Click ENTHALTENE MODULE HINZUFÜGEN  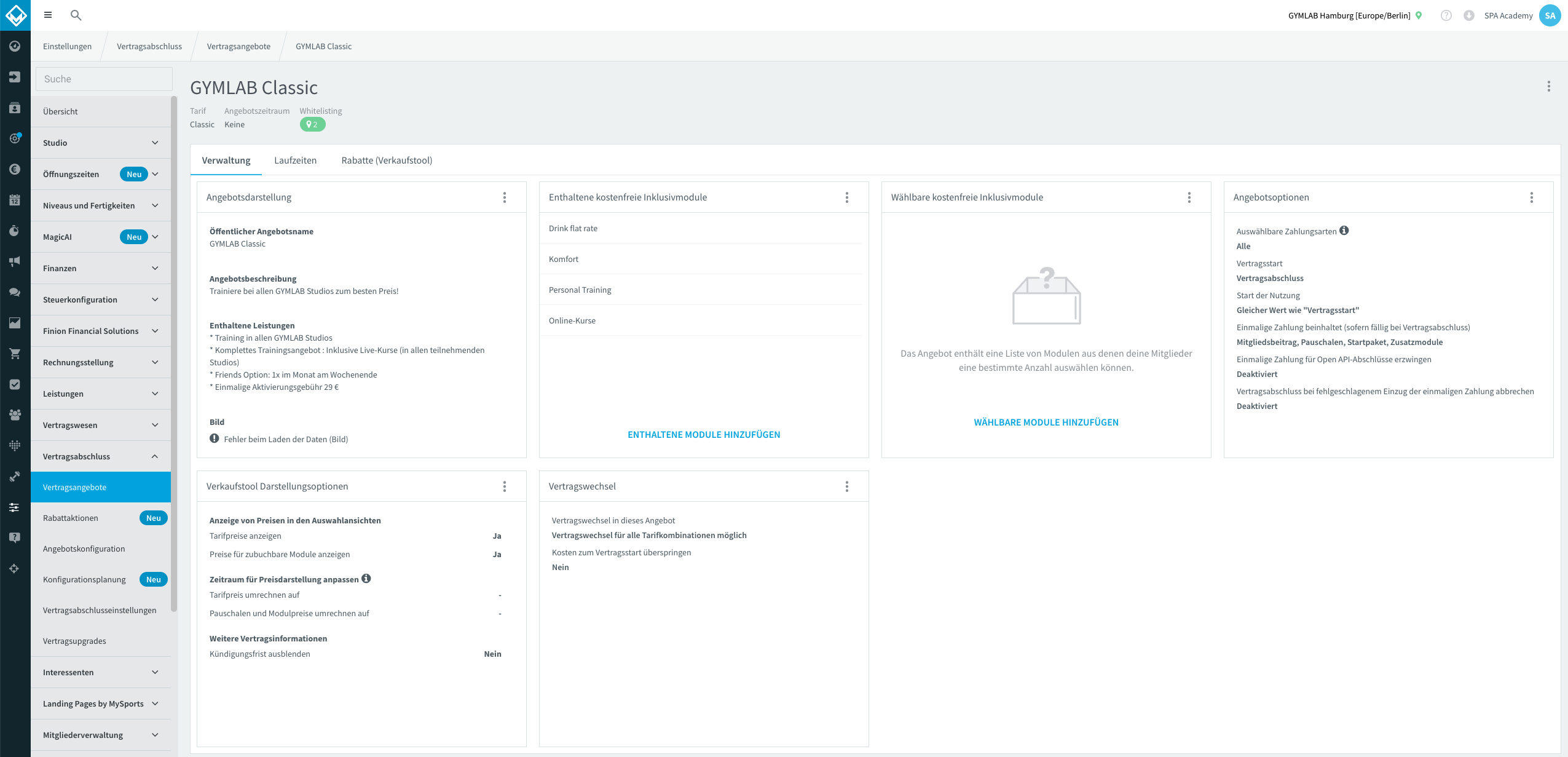(704, 435)
